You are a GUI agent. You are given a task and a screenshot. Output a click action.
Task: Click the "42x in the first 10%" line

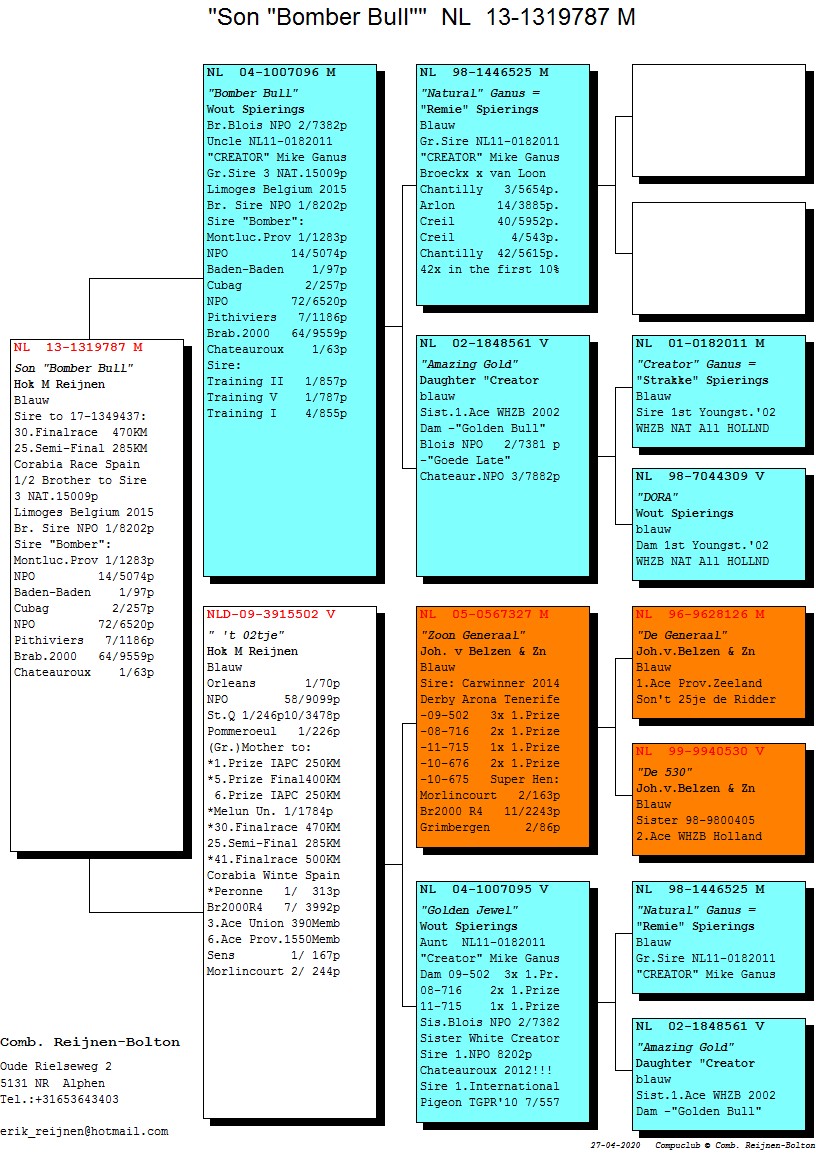489,270
